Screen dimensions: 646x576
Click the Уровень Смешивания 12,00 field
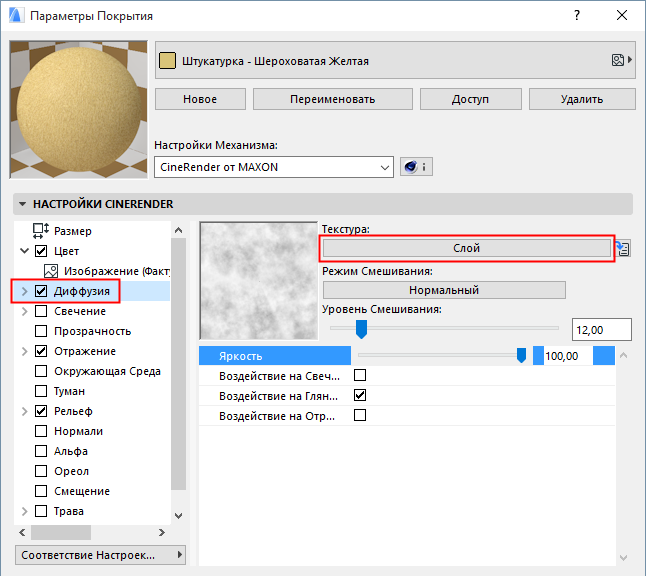tap(602, 330)
